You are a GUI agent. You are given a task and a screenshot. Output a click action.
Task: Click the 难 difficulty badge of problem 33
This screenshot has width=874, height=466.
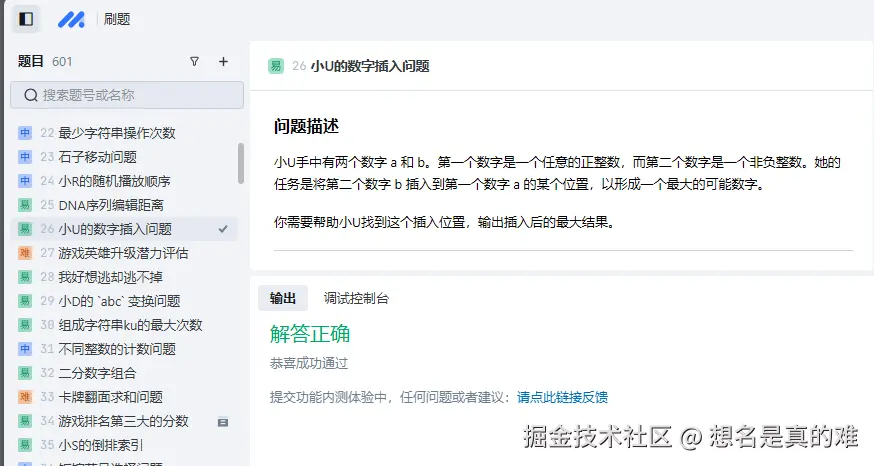pyautogui.click(x=25, y=396)
